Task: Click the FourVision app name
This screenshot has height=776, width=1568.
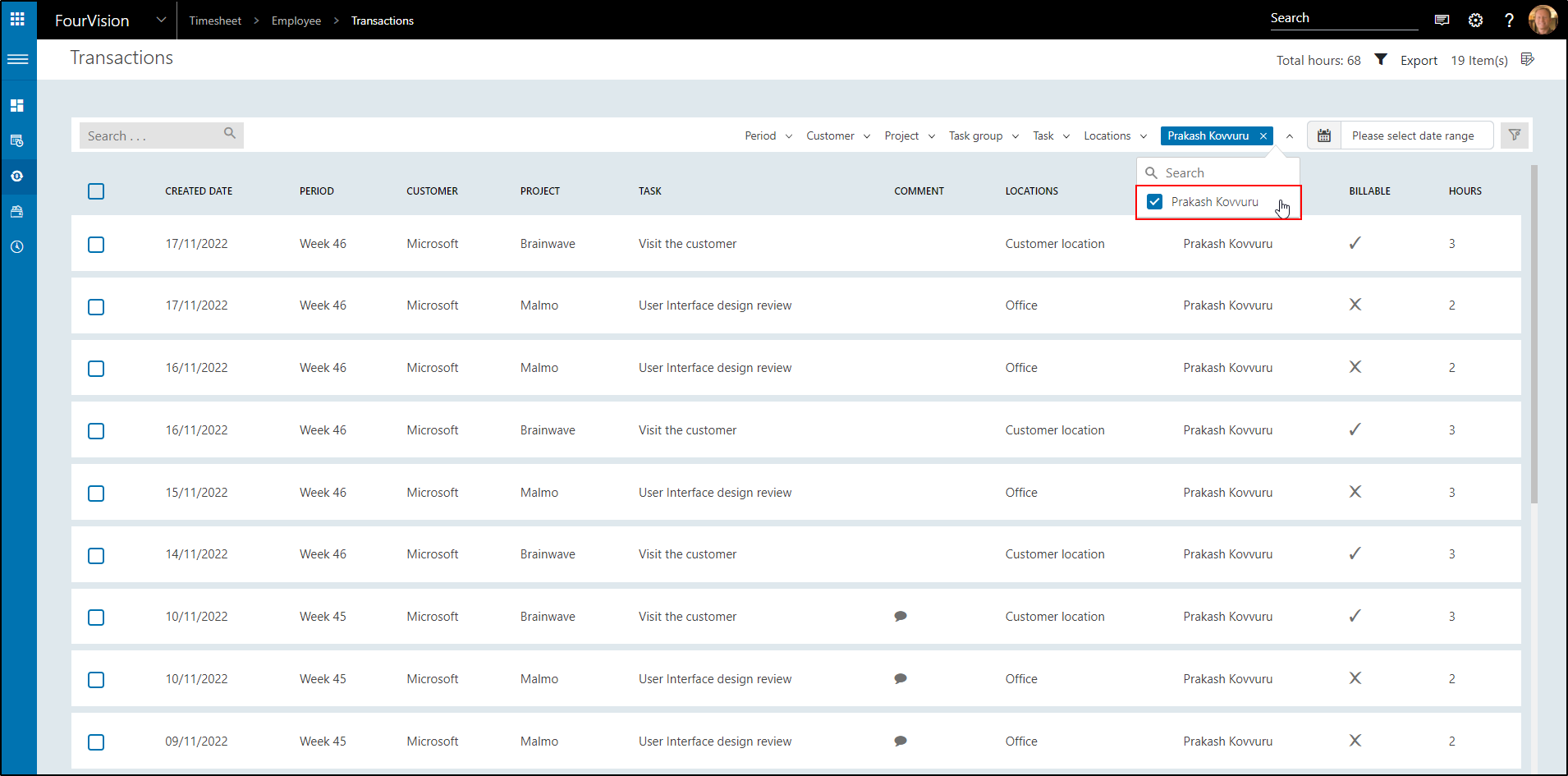Action: click(92, 21)
